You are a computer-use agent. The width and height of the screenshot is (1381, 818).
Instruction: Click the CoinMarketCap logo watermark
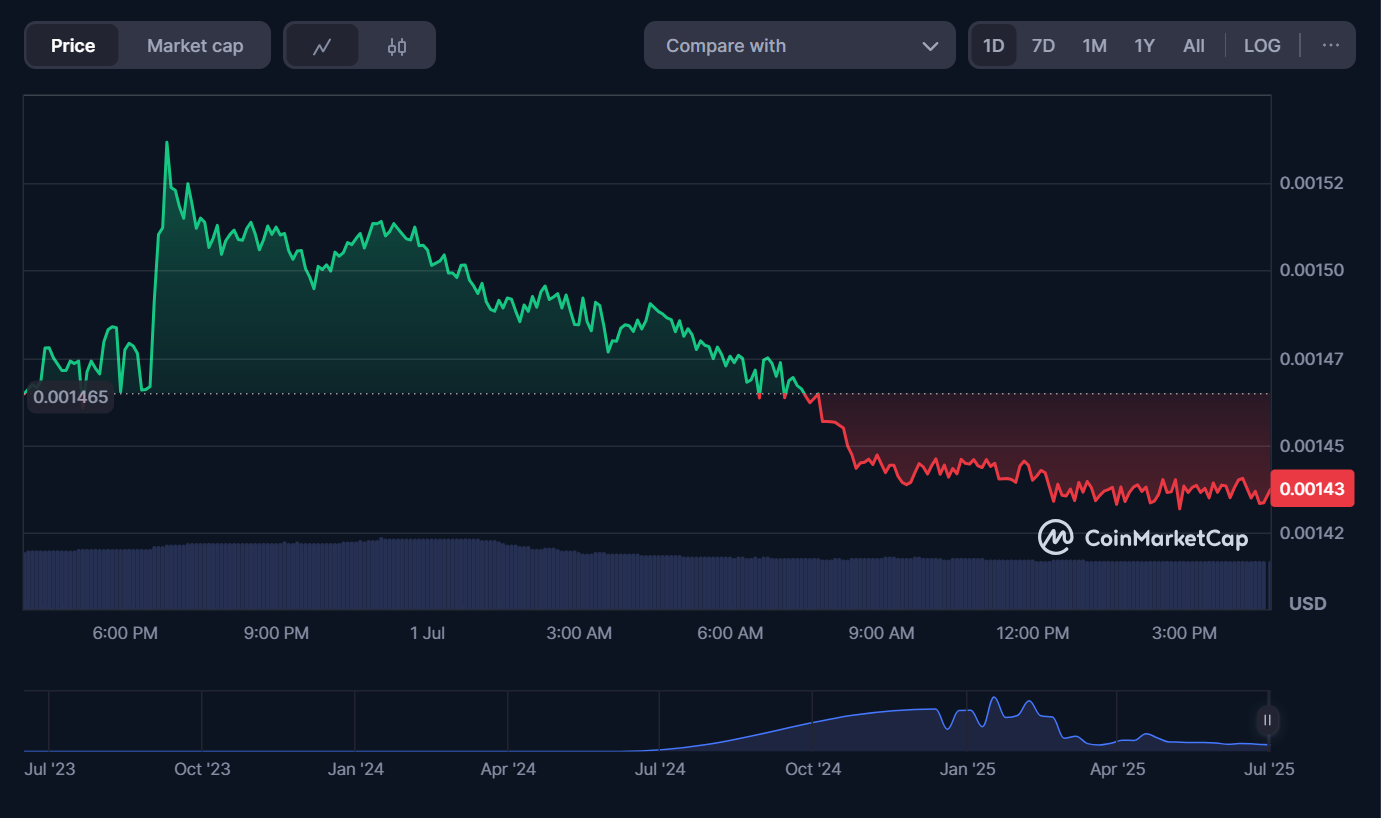1143,538
